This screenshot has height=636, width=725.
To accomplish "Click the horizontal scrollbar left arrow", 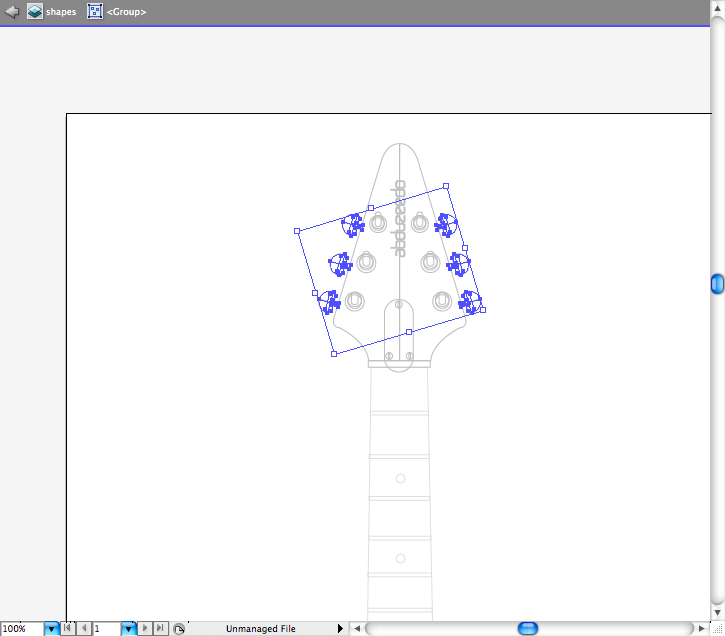I will click(357, 629).
